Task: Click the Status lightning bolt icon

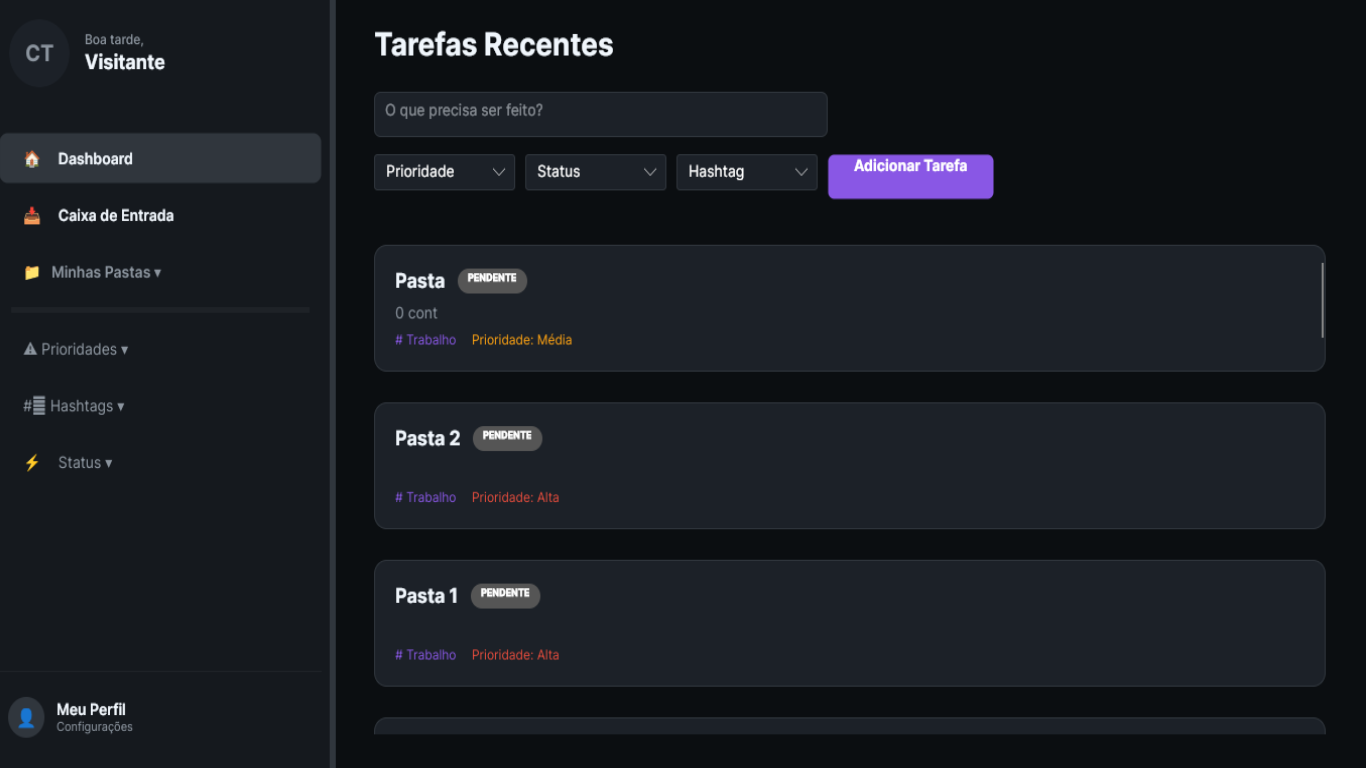Action: (32, 463)
